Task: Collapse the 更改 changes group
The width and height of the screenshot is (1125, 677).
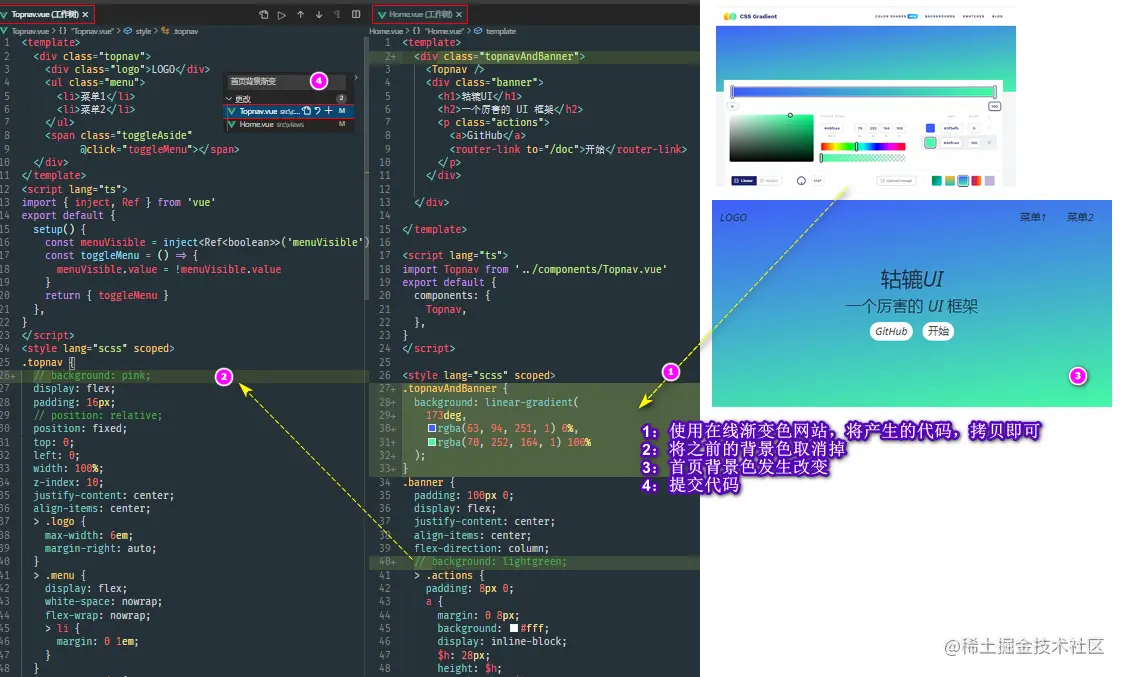Action: [x=229, y=99]
